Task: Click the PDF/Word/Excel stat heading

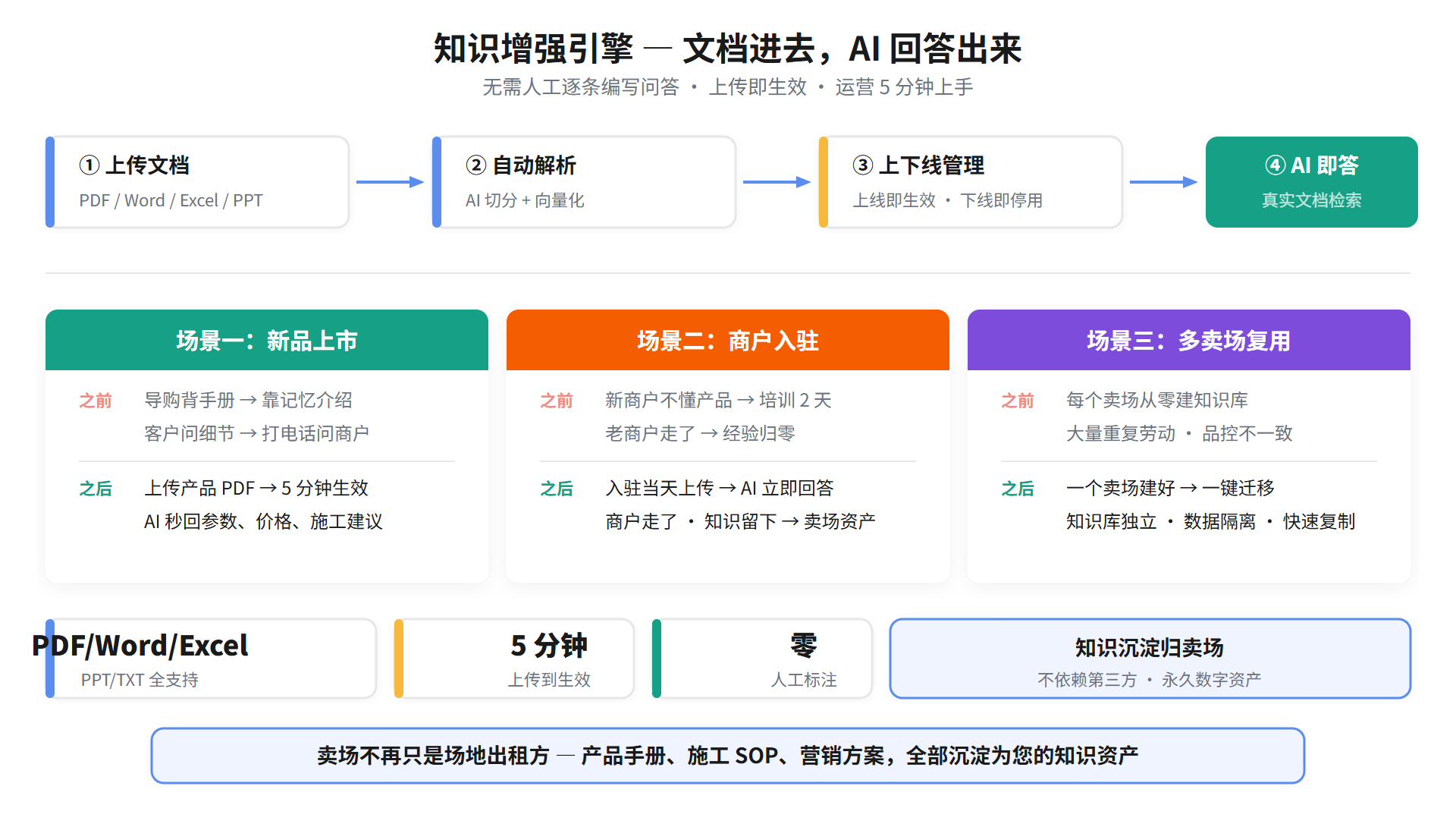Action: 140,646
